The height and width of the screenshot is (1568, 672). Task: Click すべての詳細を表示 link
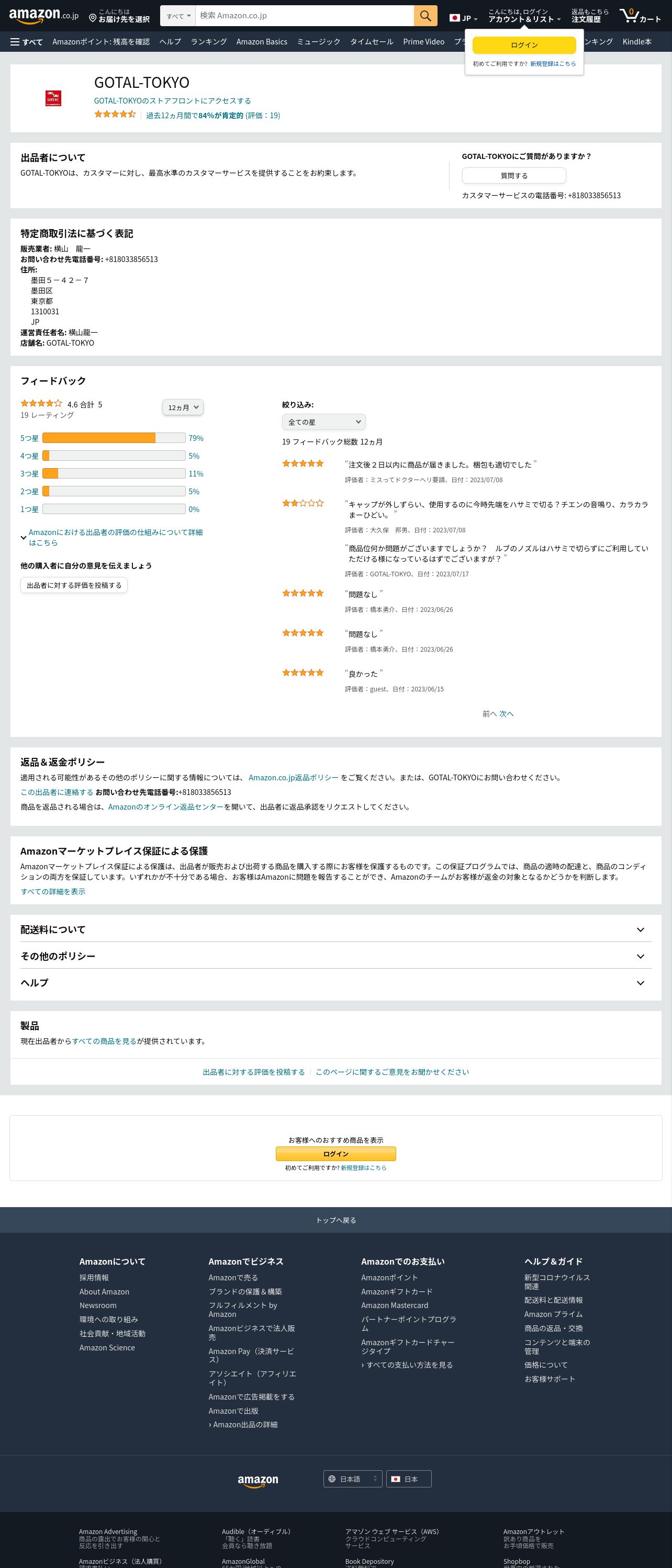53,891
